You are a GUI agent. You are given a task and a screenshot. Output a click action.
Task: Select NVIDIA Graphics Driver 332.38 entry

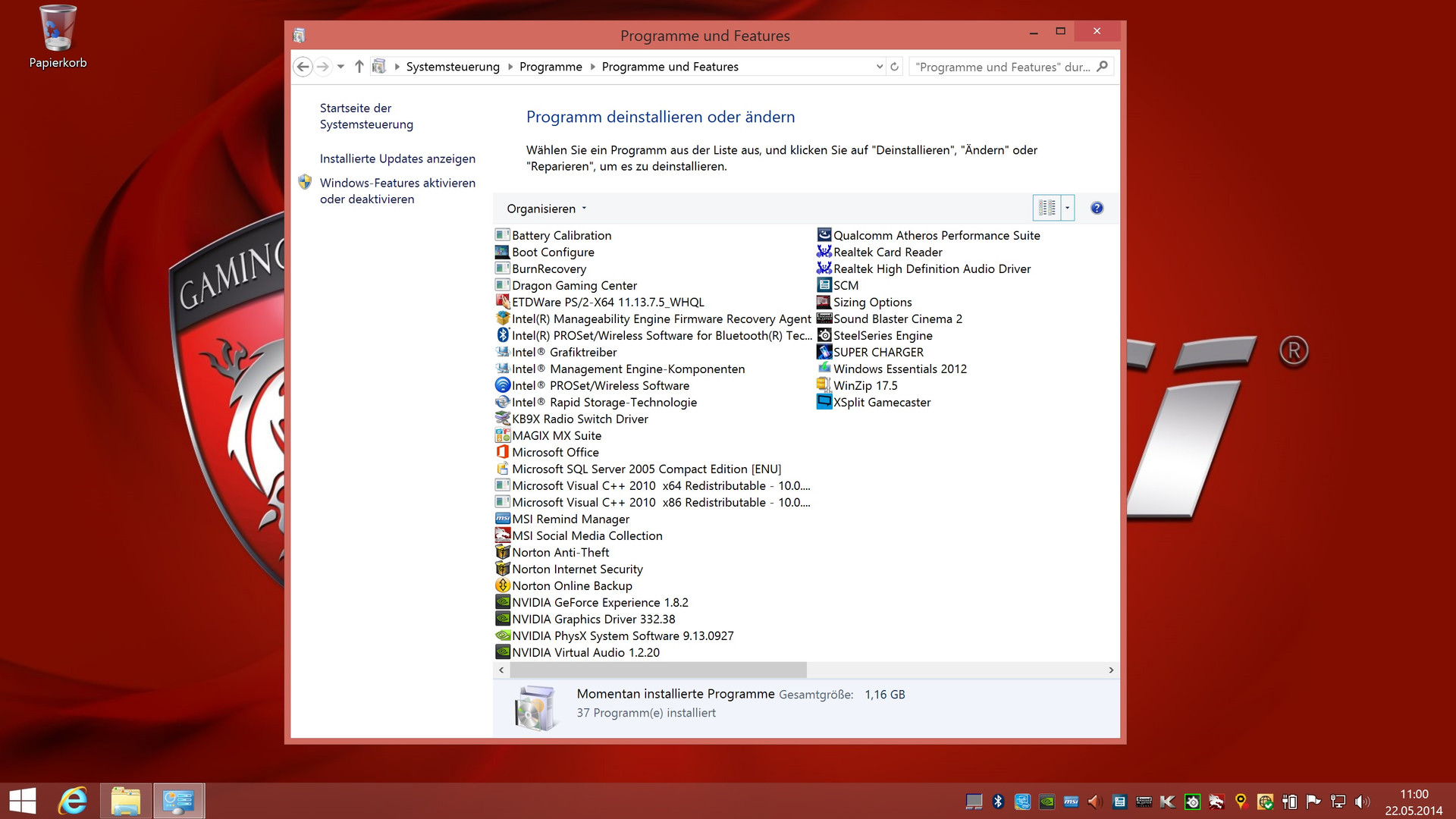point(593,619)
